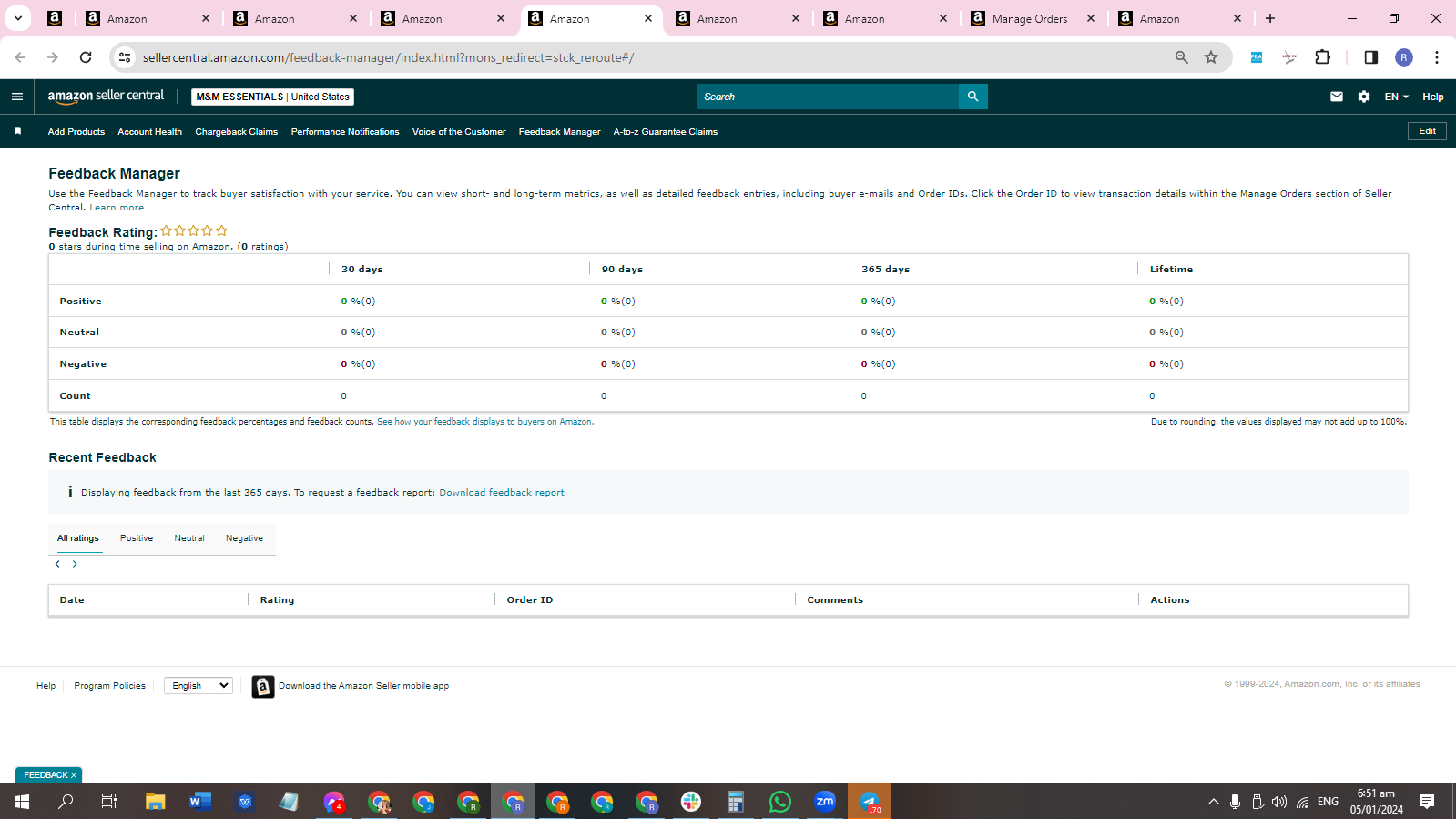Open the Chrome profile avatar R

[1403, 57]
